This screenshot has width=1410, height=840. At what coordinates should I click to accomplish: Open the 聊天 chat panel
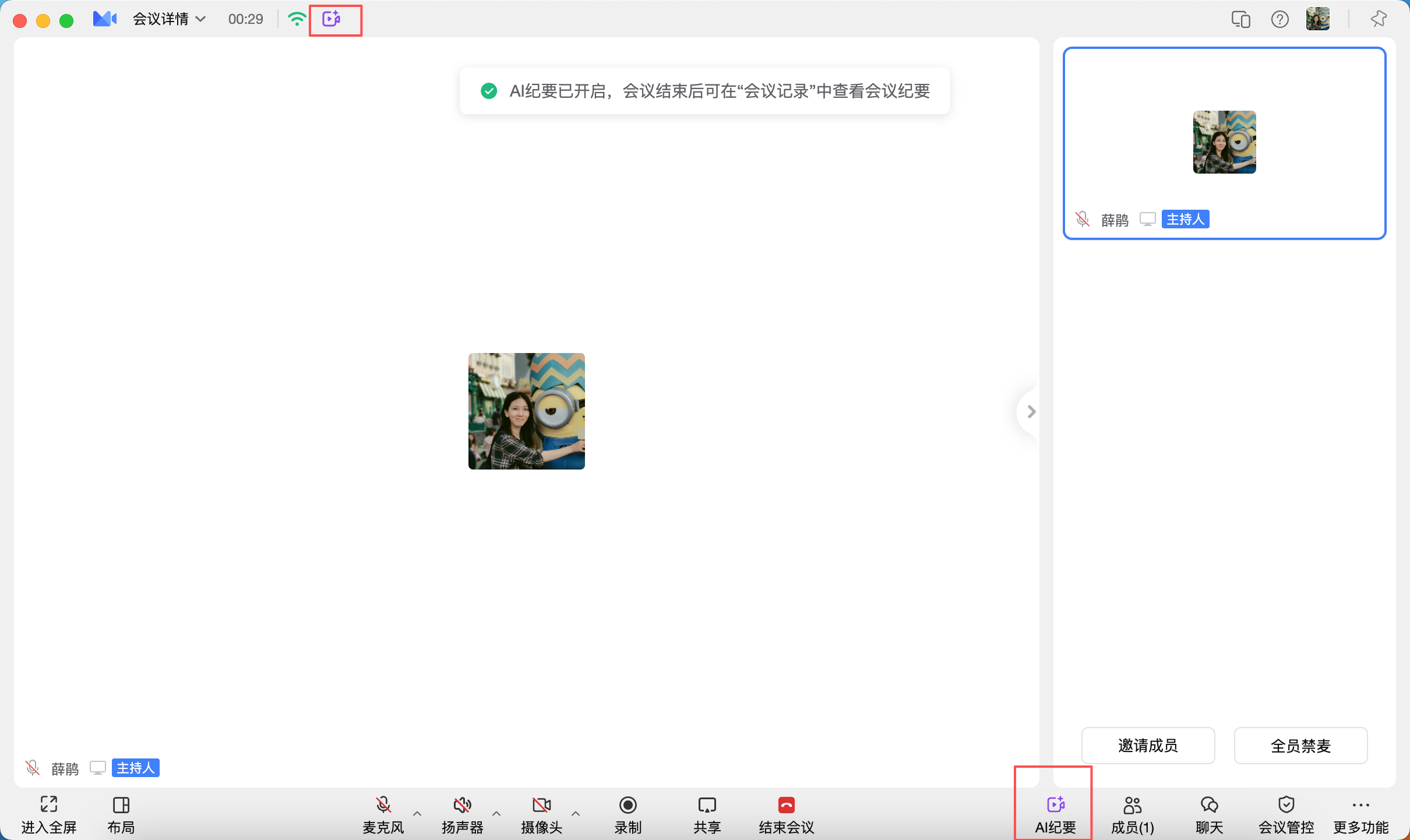tap(1210, 815)
